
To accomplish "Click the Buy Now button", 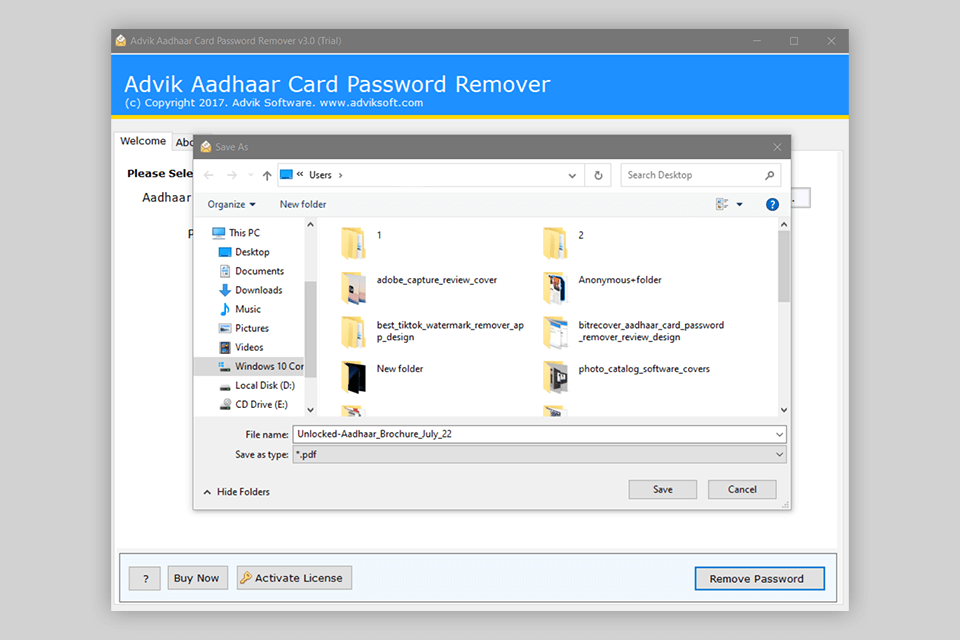I will (x=197, y=578).
